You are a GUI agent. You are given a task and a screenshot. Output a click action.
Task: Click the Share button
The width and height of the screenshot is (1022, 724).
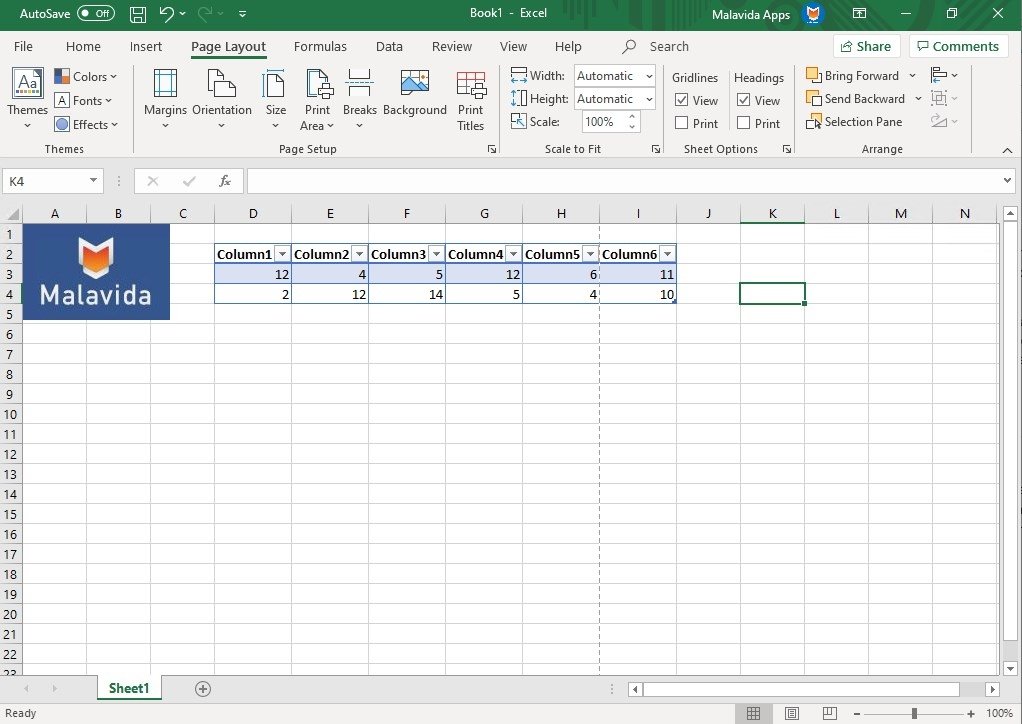[866, 46]
